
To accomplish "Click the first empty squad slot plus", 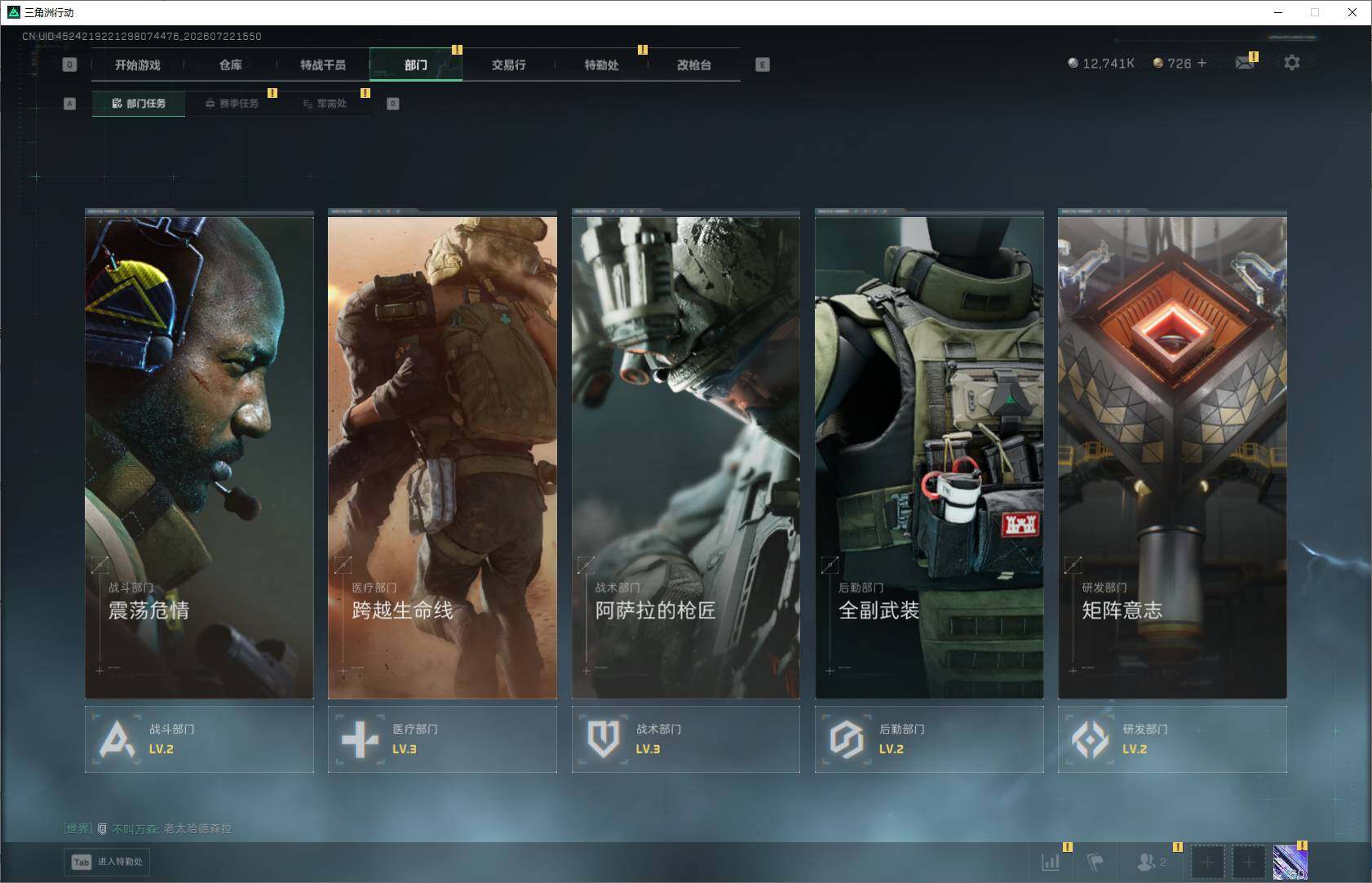I will pyautogui.click(x=1207, y=862).
